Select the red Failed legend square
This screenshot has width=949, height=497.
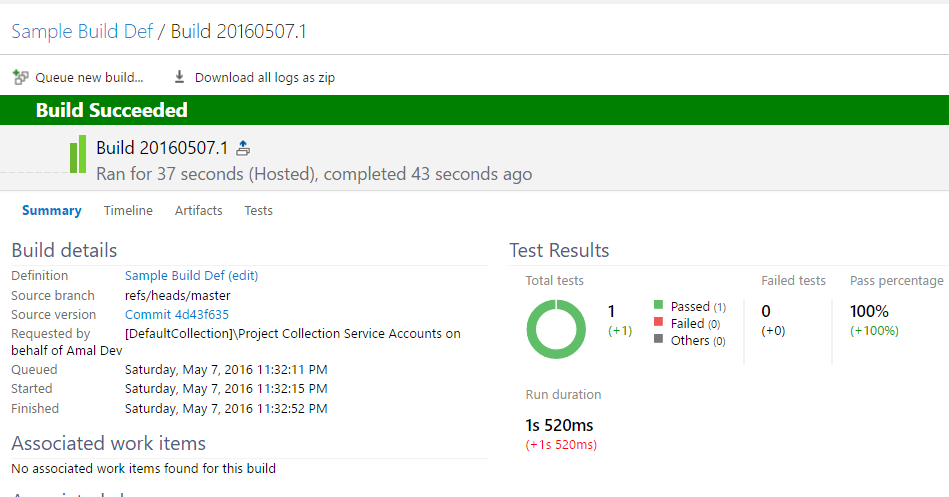(658, 322)
